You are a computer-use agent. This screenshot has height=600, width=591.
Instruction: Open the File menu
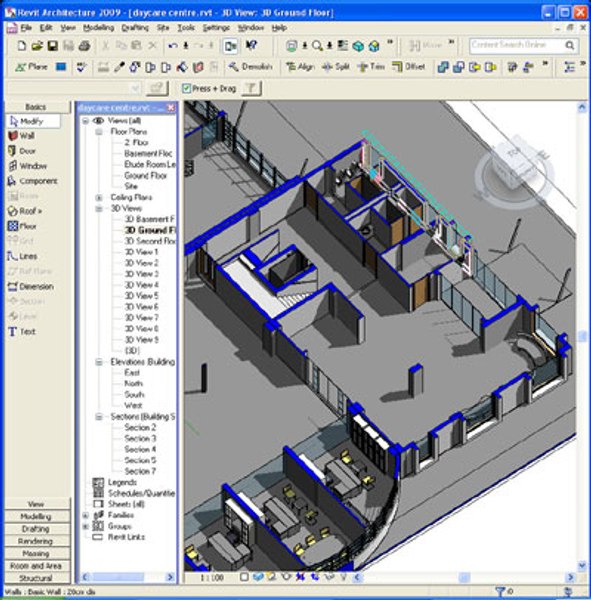[26, 28]
